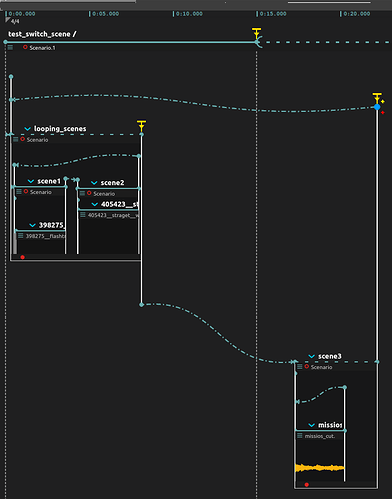Collapse the scene1 interval chevron
392x499 pixels.
pos(31,181)
